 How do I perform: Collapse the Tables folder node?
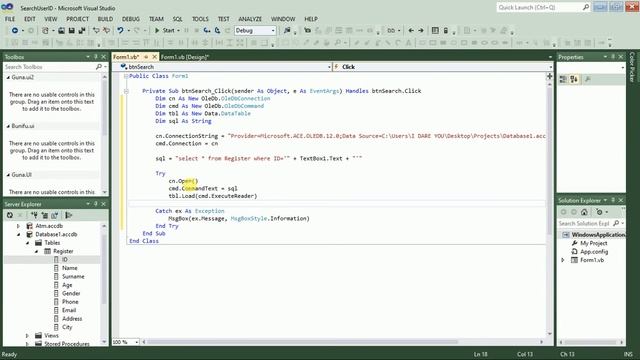point(27,243)
